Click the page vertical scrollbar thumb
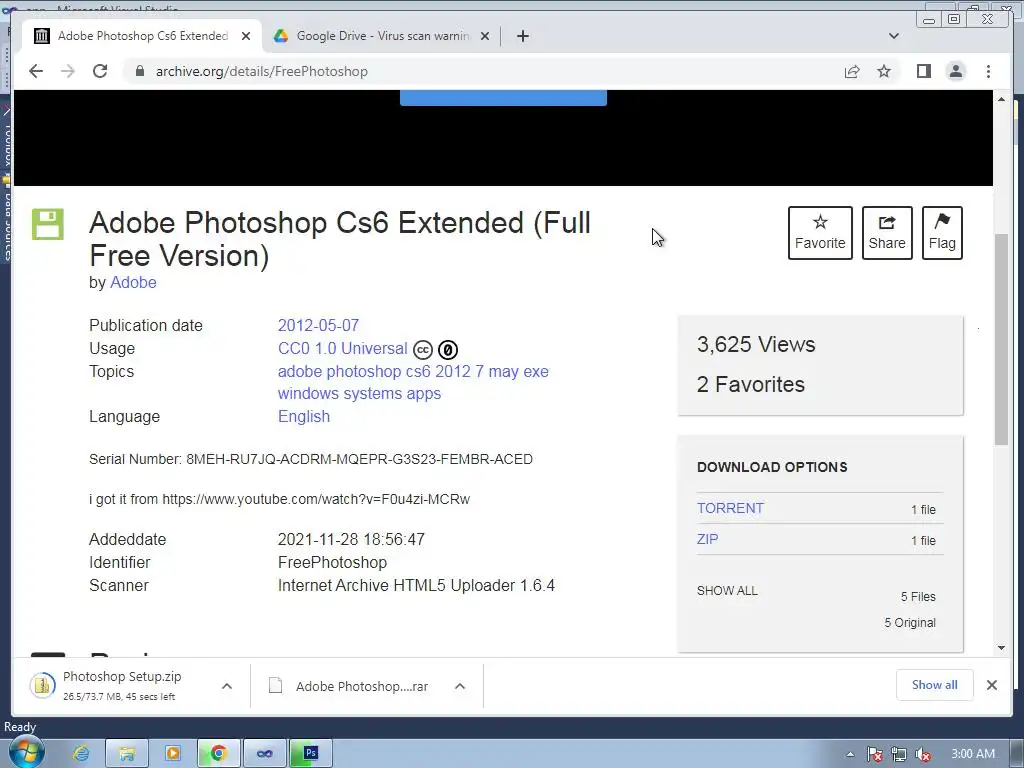Image resolution: width=1024 pixels, height=768 pixels. click(x=1001, y=340)
